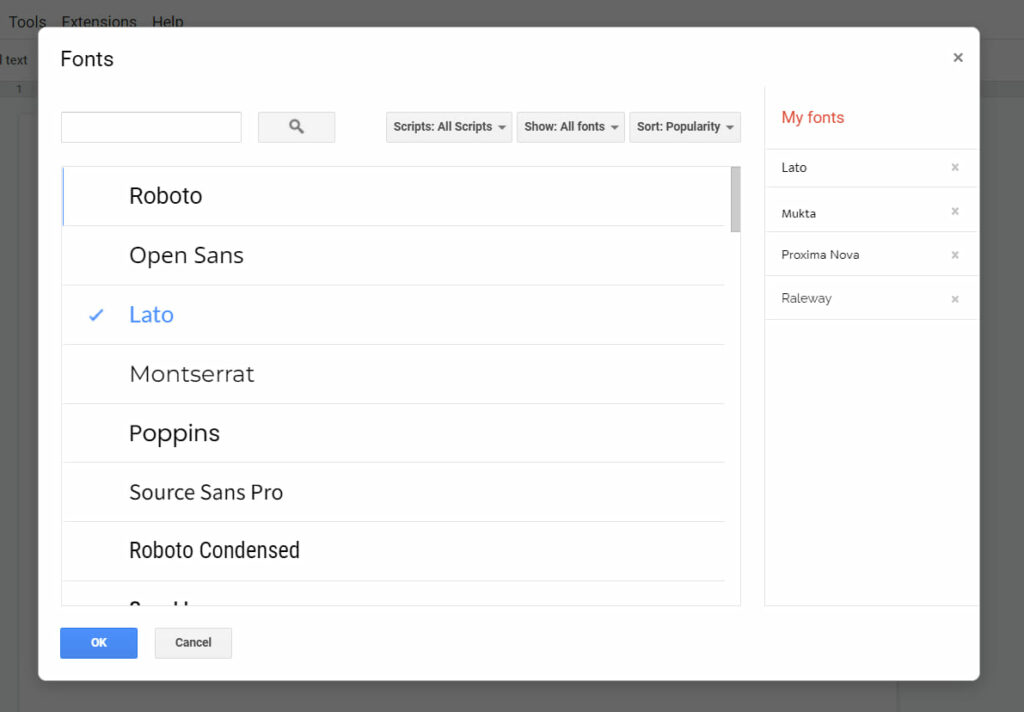The width and height of the screenshot is (1024, 712).
Task: Close the Fonts dialog with X
Action: pos(958,57)
